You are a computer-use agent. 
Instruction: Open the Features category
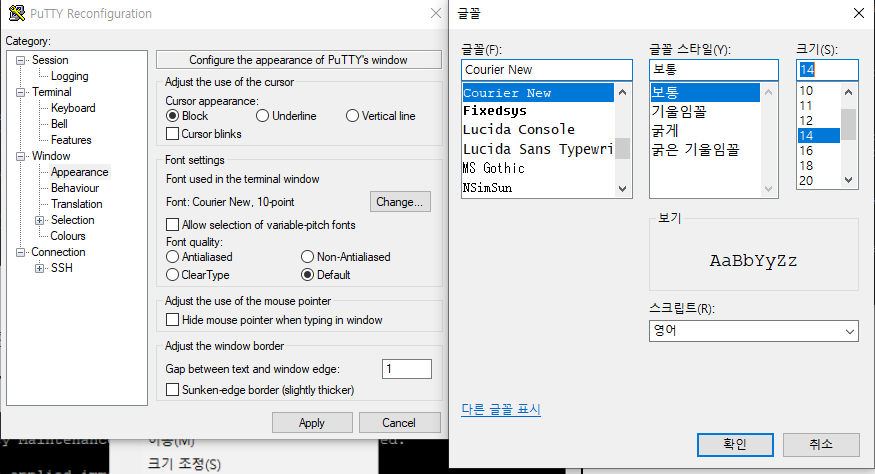click(x=71, y=140)
